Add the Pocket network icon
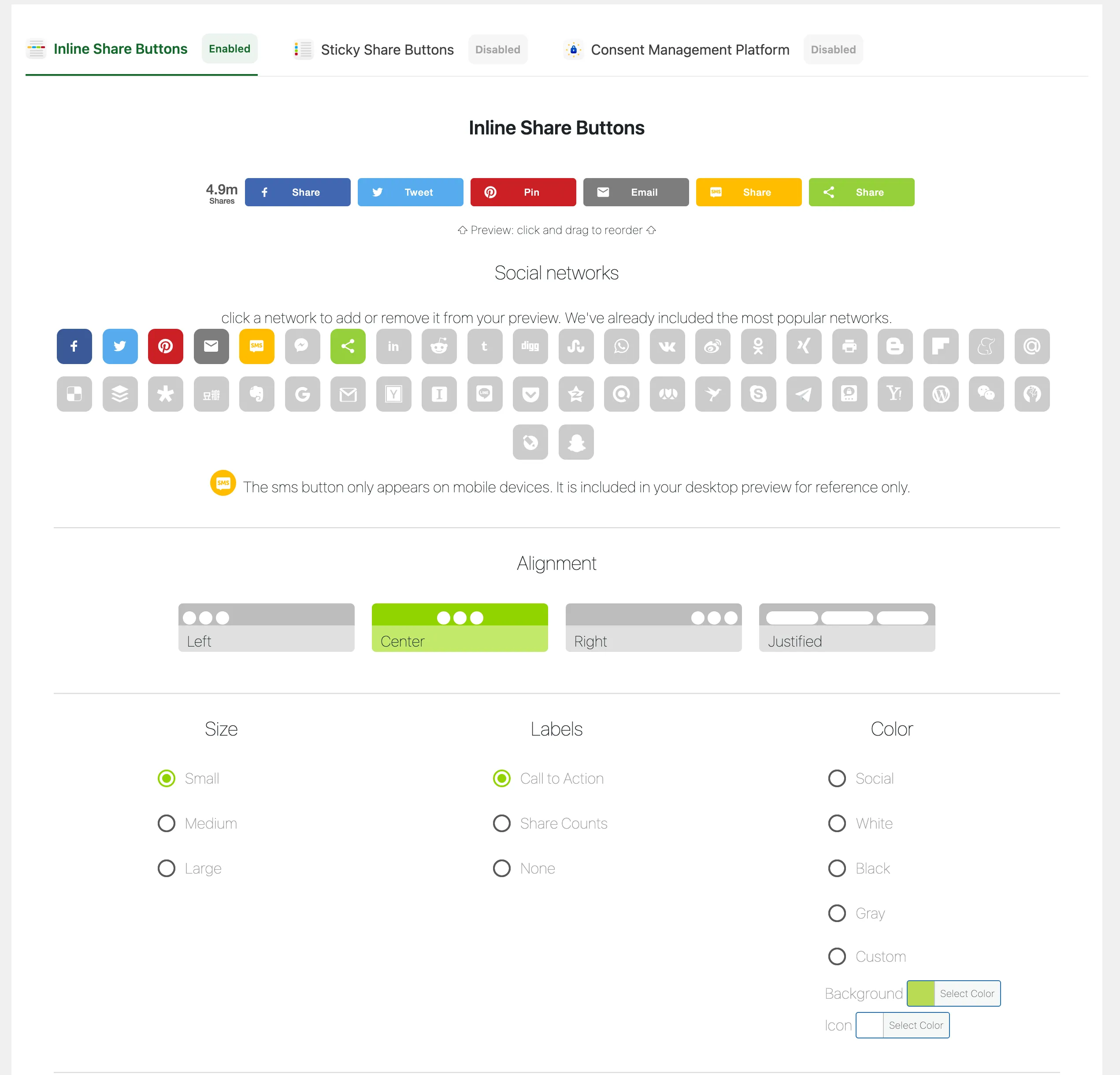Screen dimensions: 1120x1075 (x=530, y=394)
